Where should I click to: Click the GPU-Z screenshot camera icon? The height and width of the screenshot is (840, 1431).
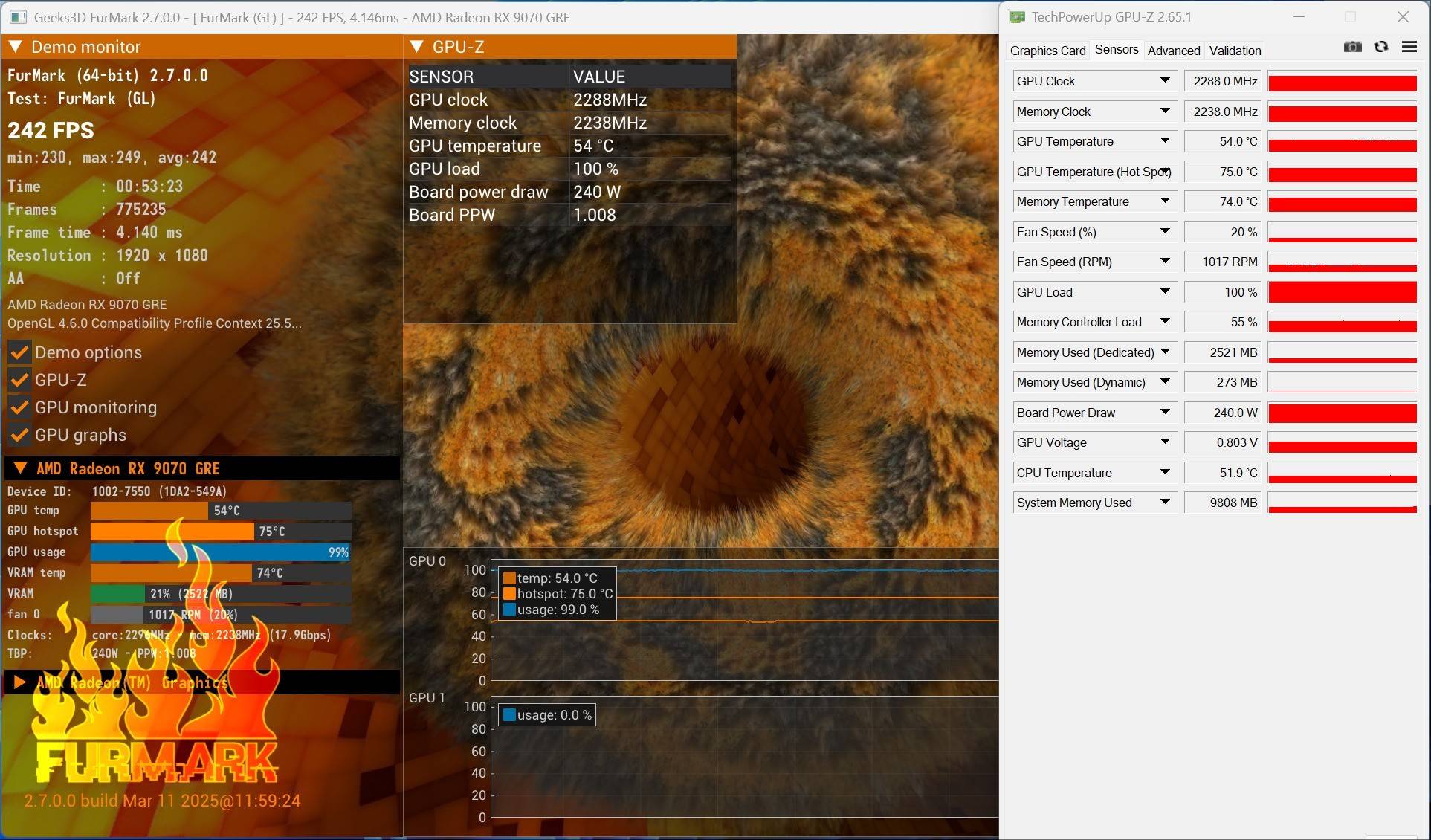point(1352,47)
